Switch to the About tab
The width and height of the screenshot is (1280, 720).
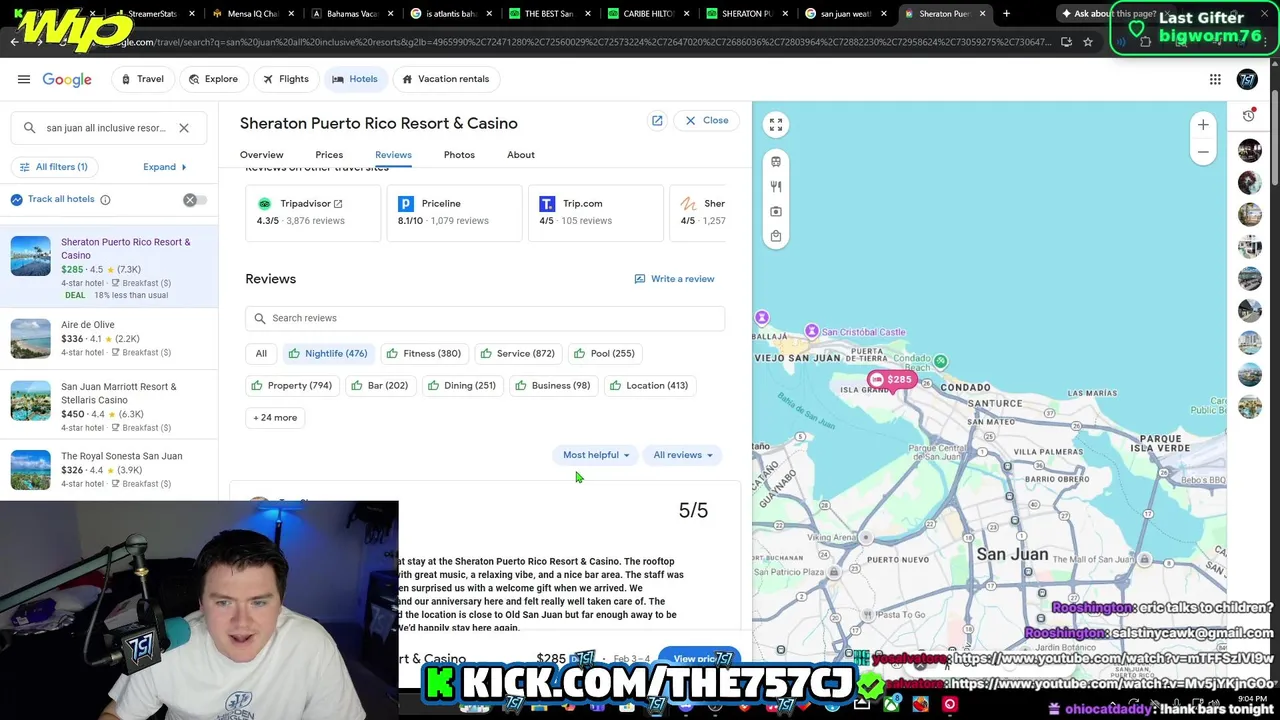[x=520, y=155]
